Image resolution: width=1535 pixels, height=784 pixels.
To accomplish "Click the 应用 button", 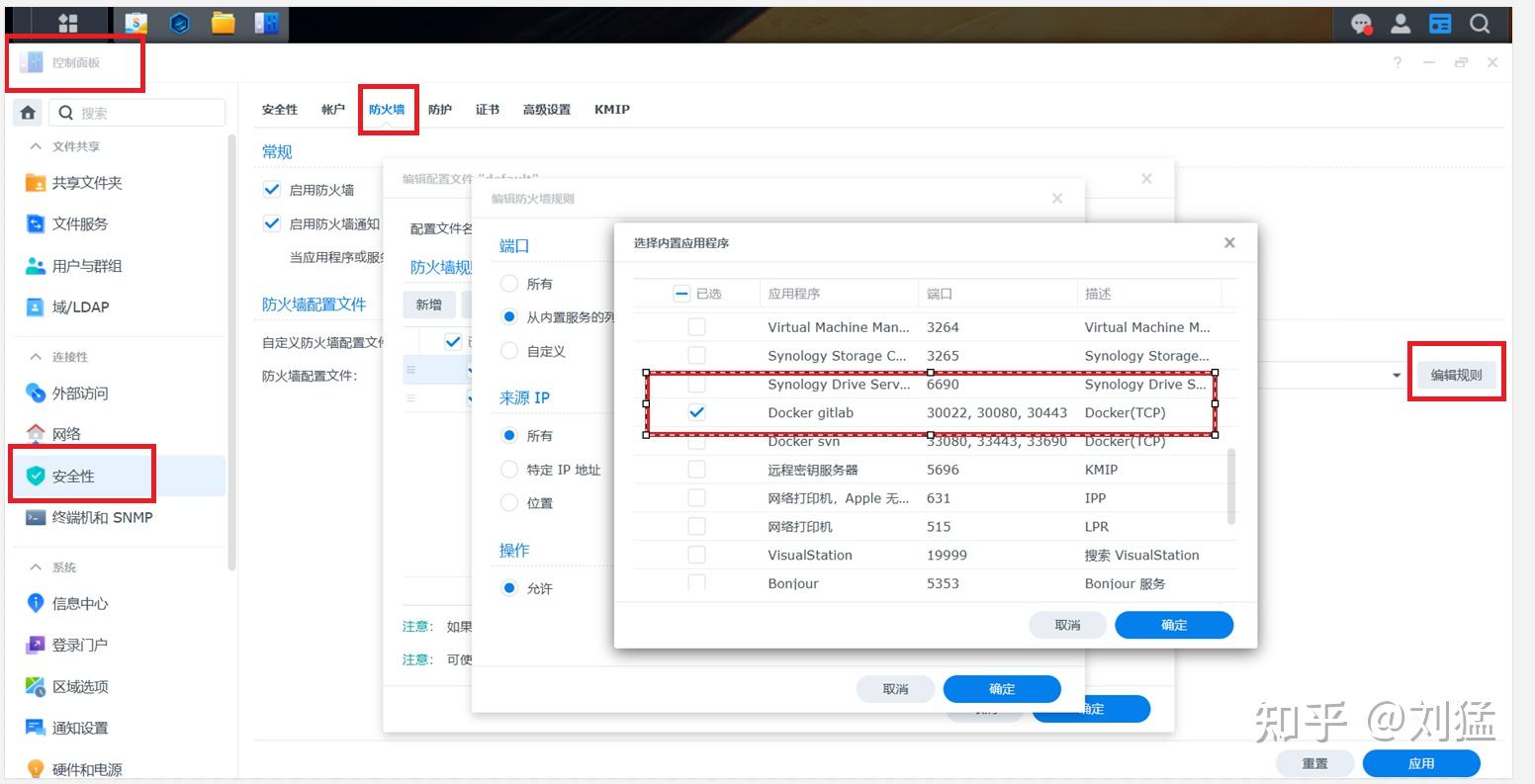I will (1421, 763).
